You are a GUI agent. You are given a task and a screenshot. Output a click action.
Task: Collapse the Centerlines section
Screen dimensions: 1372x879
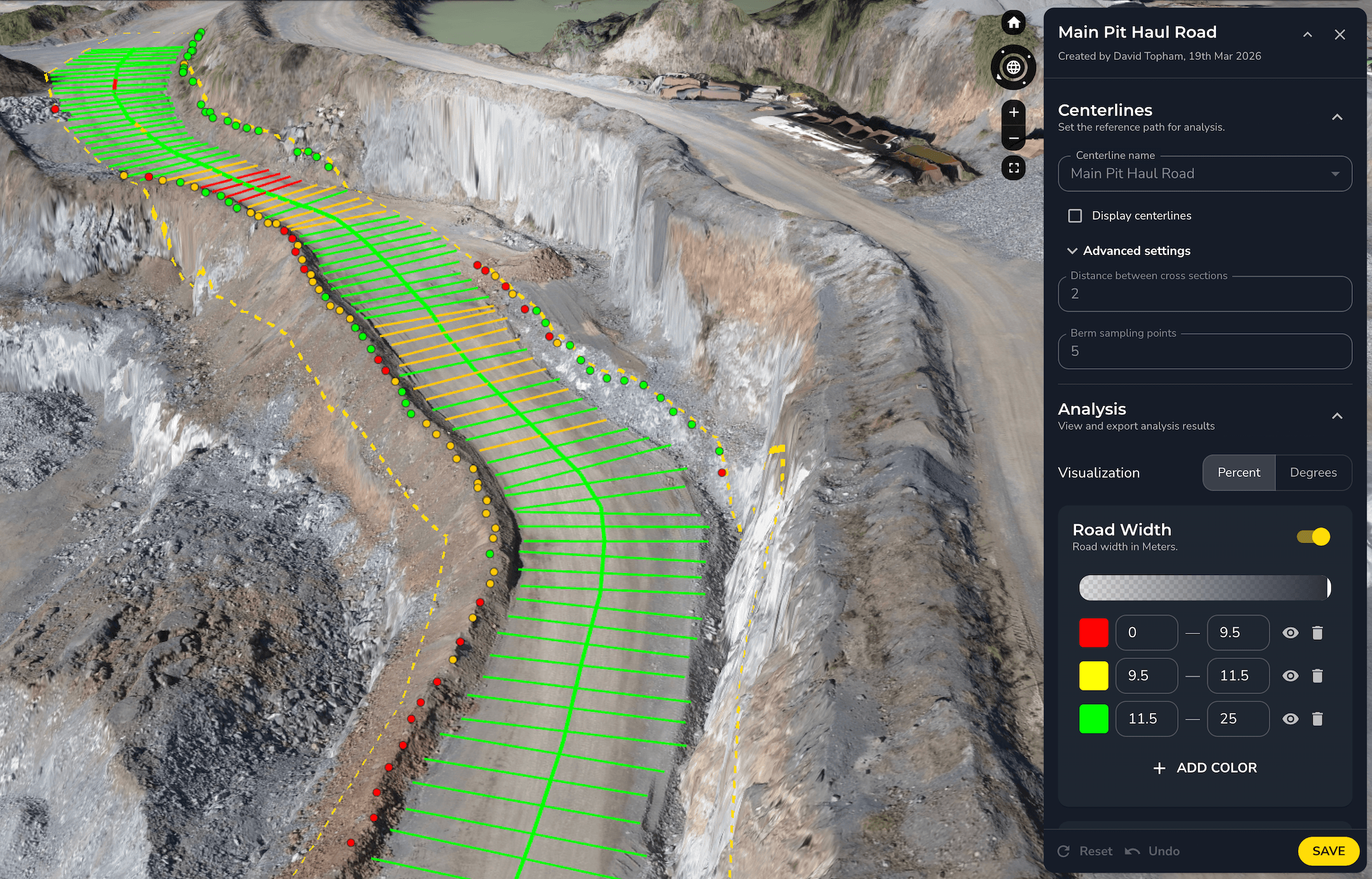click(1337, 117)
